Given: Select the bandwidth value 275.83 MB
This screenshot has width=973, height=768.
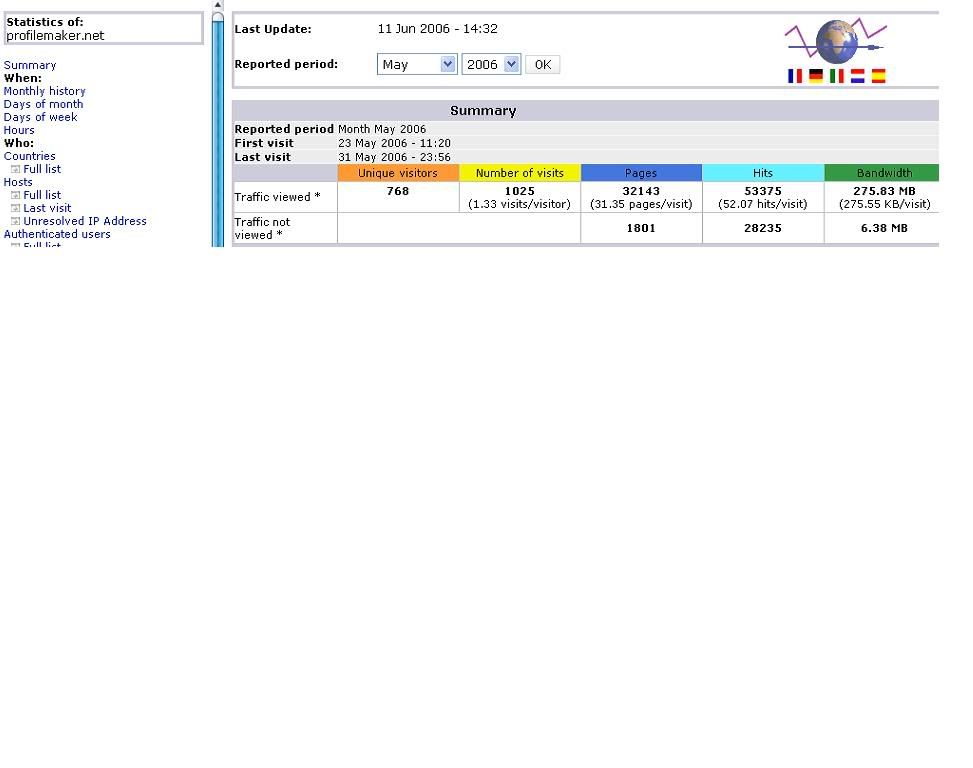Looking at the screenshot, I should click(x=884, y=191).
